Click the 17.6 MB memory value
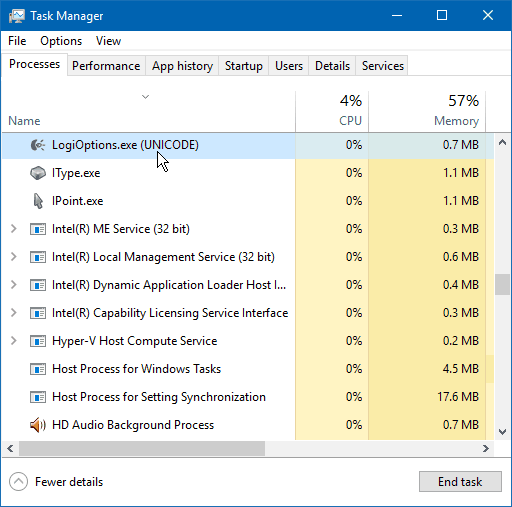 click(458, 397)
